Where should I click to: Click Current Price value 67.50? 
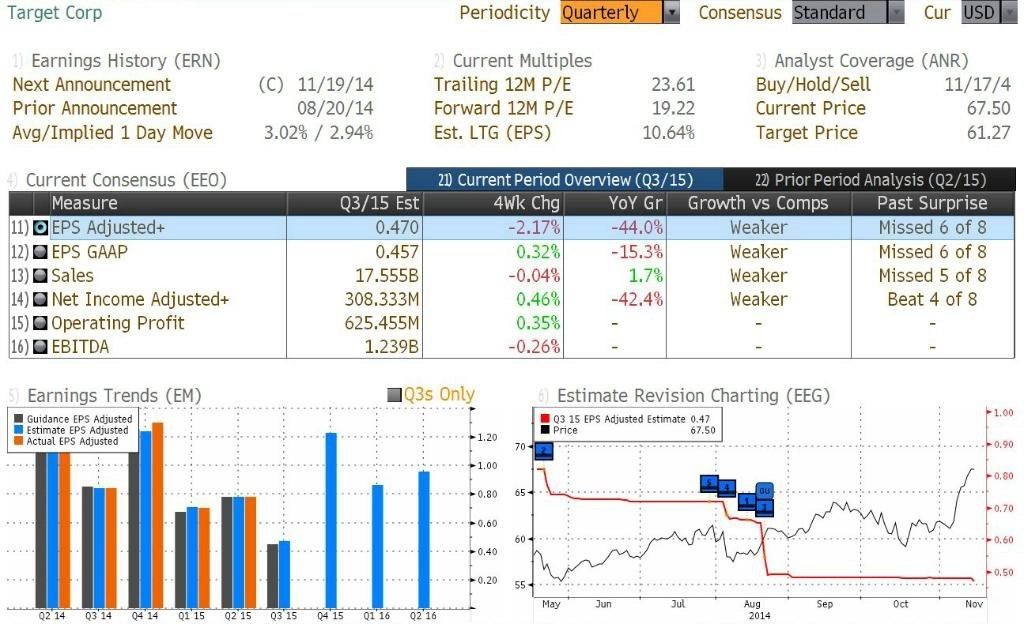tap(989, 108)
